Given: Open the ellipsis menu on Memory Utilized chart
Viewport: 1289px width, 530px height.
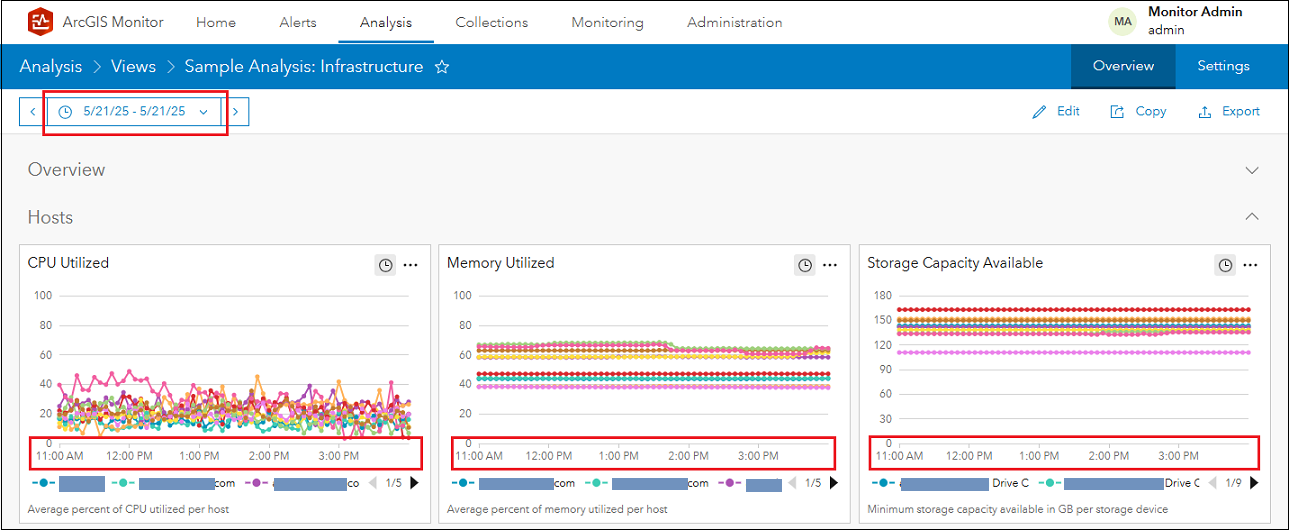Looking at the screenshot, I should [830, 265].
